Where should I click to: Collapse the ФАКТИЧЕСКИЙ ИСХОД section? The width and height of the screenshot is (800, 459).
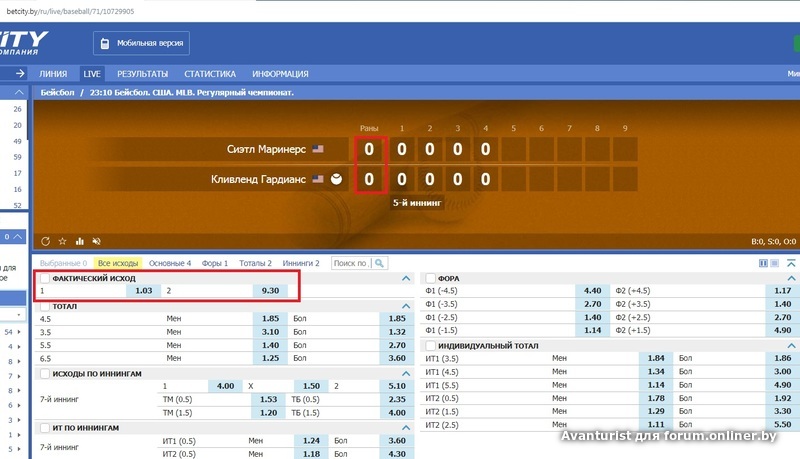coord(406,278)
